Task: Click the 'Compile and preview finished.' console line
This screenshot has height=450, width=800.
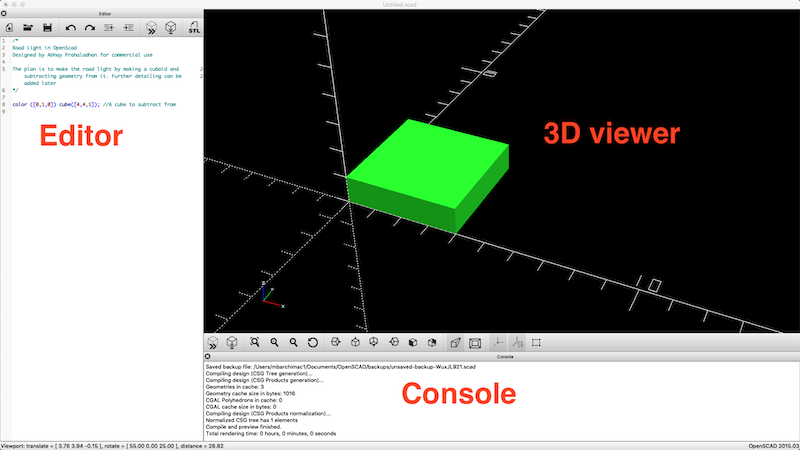Action: (243, 427)
